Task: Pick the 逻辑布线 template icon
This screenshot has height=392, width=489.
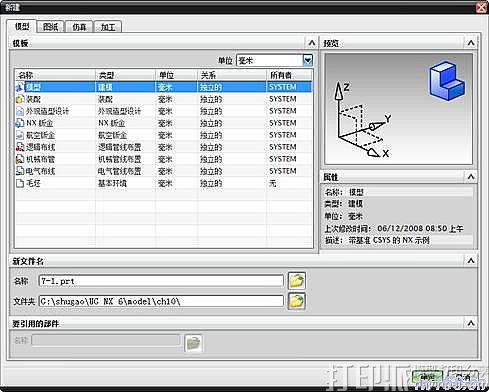Action: pos(20,147)
